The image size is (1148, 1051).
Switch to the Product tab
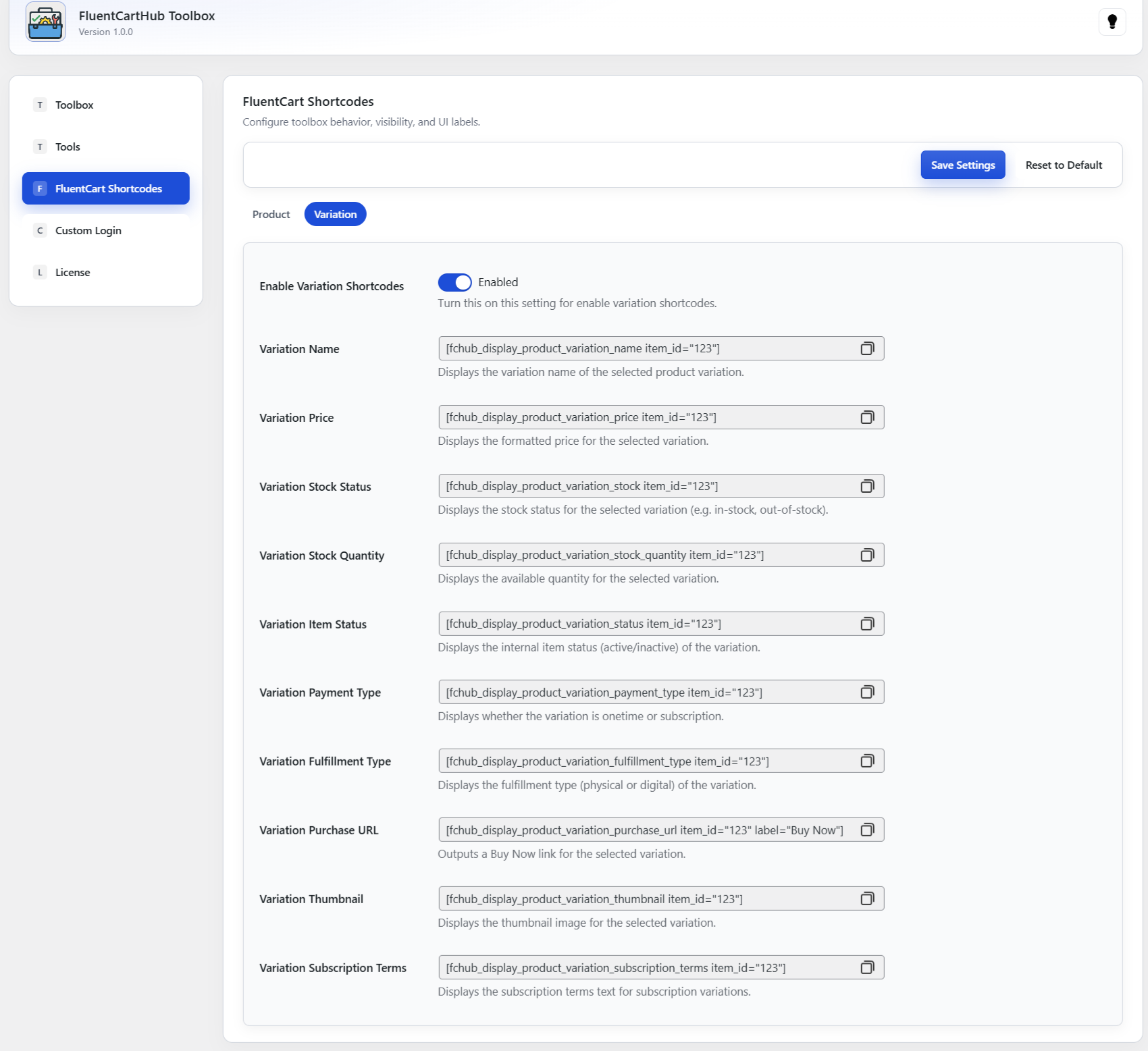(271, 214)
